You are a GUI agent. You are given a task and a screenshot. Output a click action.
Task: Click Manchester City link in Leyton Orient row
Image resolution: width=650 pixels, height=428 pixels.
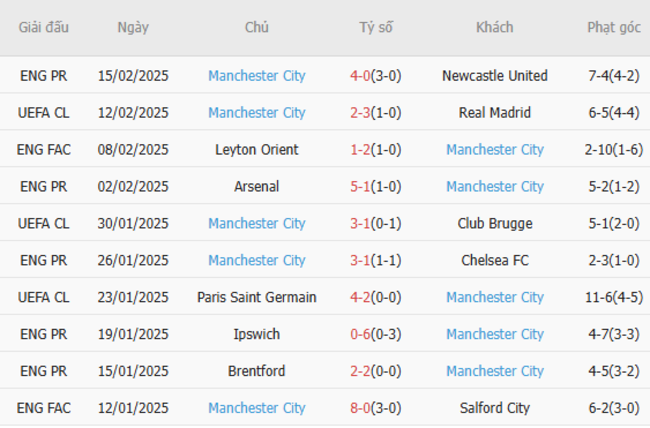coord(495,150)
